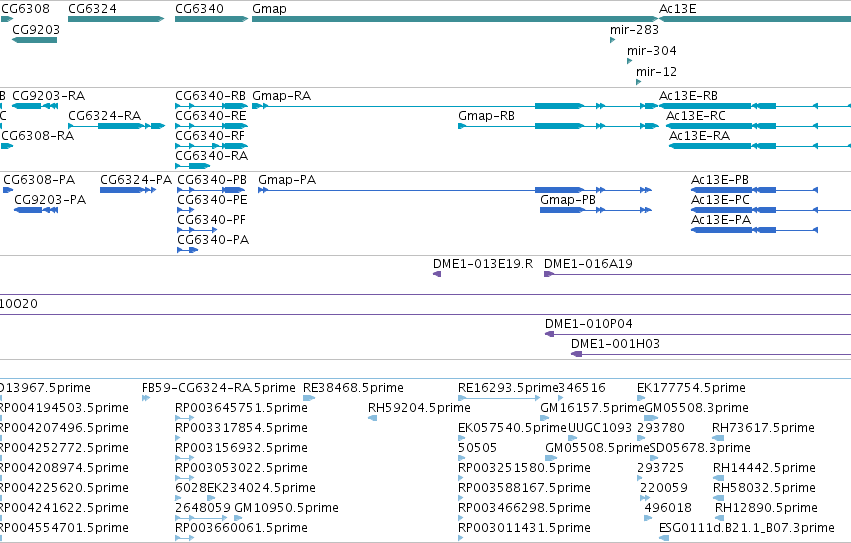The height and width of the screenshot is (543, 851).
Task: Click the CG6324-PA coding glyph
Action: point(128,190)
